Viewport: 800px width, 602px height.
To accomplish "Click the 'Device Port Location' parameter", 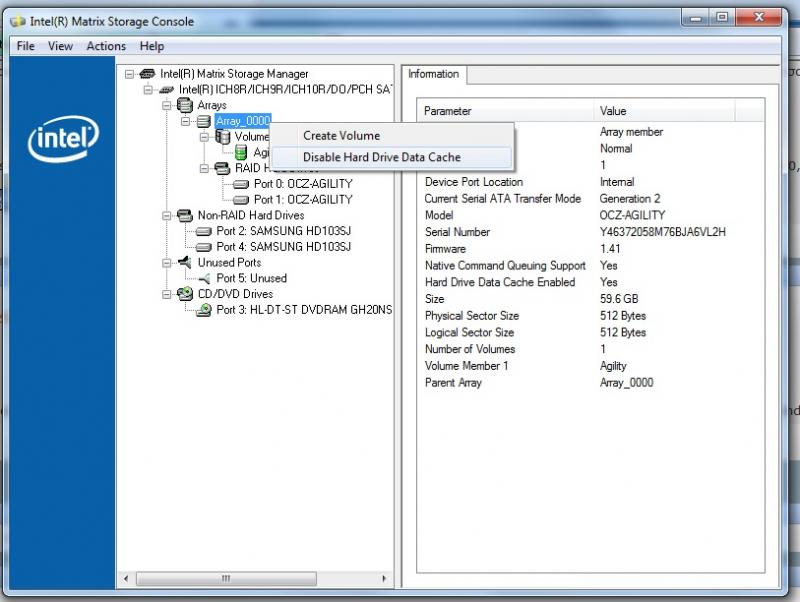I will pos(474,182).
